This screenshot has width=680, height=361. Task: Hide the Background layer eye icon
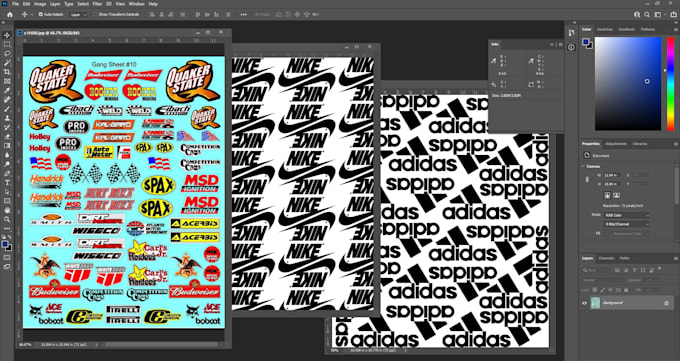tap(585, 303)
